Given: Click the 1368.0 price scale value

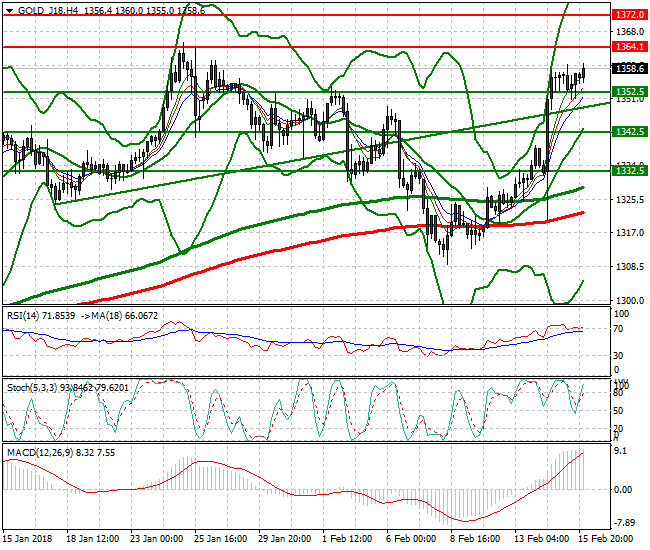Looking at the screenshot, I should pyautogui.click(x=630, y=32).
